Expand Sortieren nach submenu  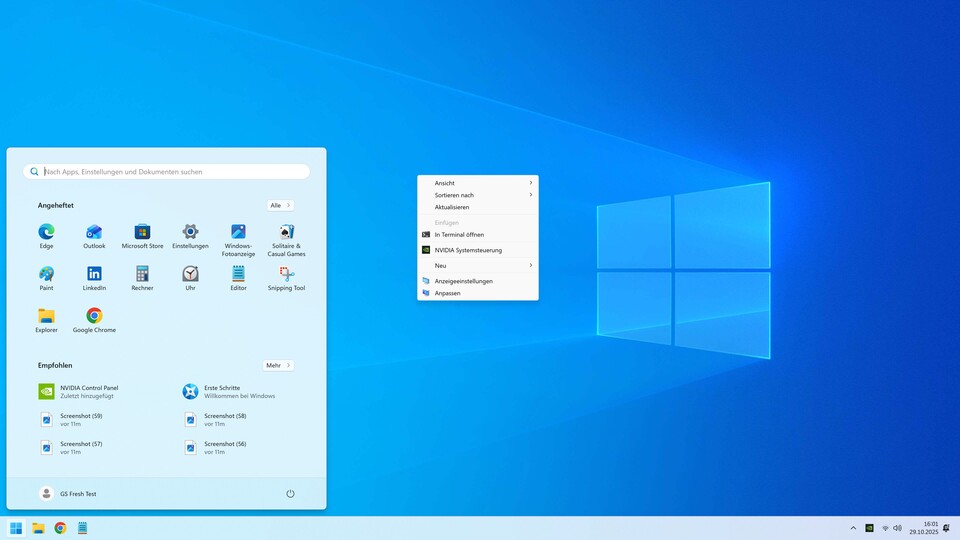click(x=478, y=195)
